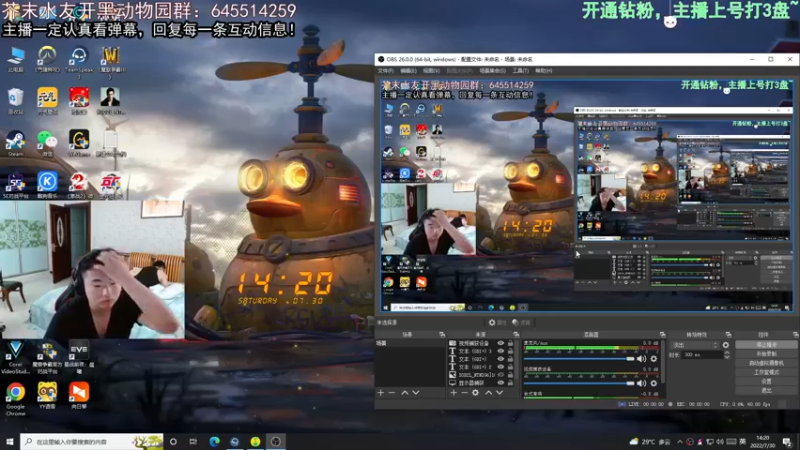The height and width of the screenshot is (450, 800).
Task: Move scene up in scenes panel
Action: [405, 393]
